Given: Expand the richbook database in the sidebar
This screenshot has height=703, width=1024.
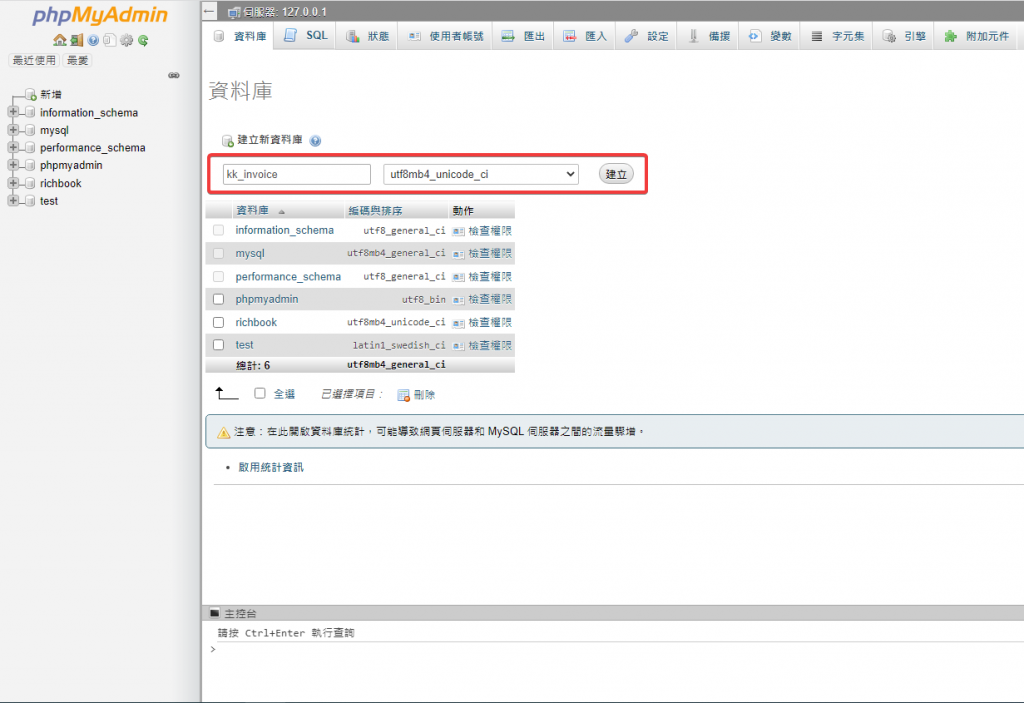Looking at the screenshot, I should click(13, 183).
